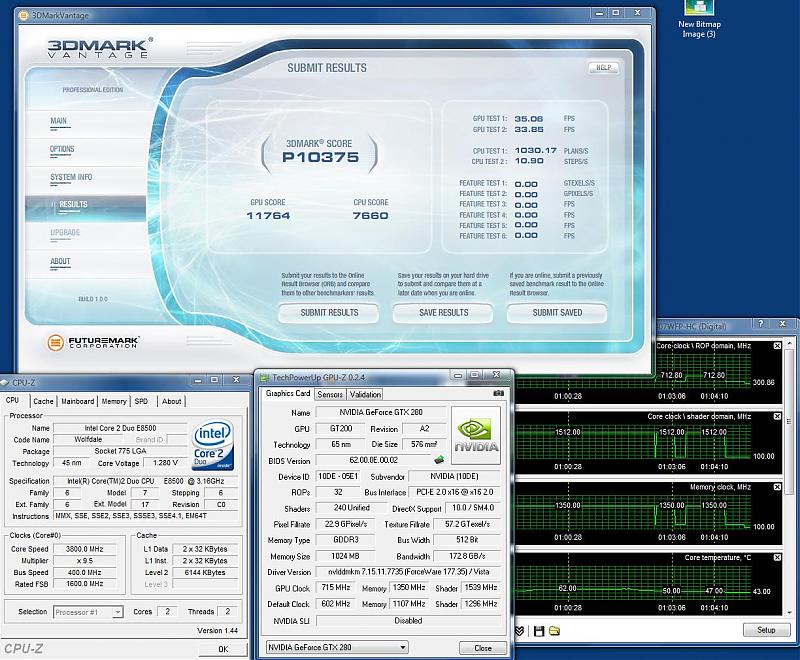Open the UPGRADE section in 3DMark Vantage
Viewport: 800px width, 660px height.
click(x=65, y=233)
